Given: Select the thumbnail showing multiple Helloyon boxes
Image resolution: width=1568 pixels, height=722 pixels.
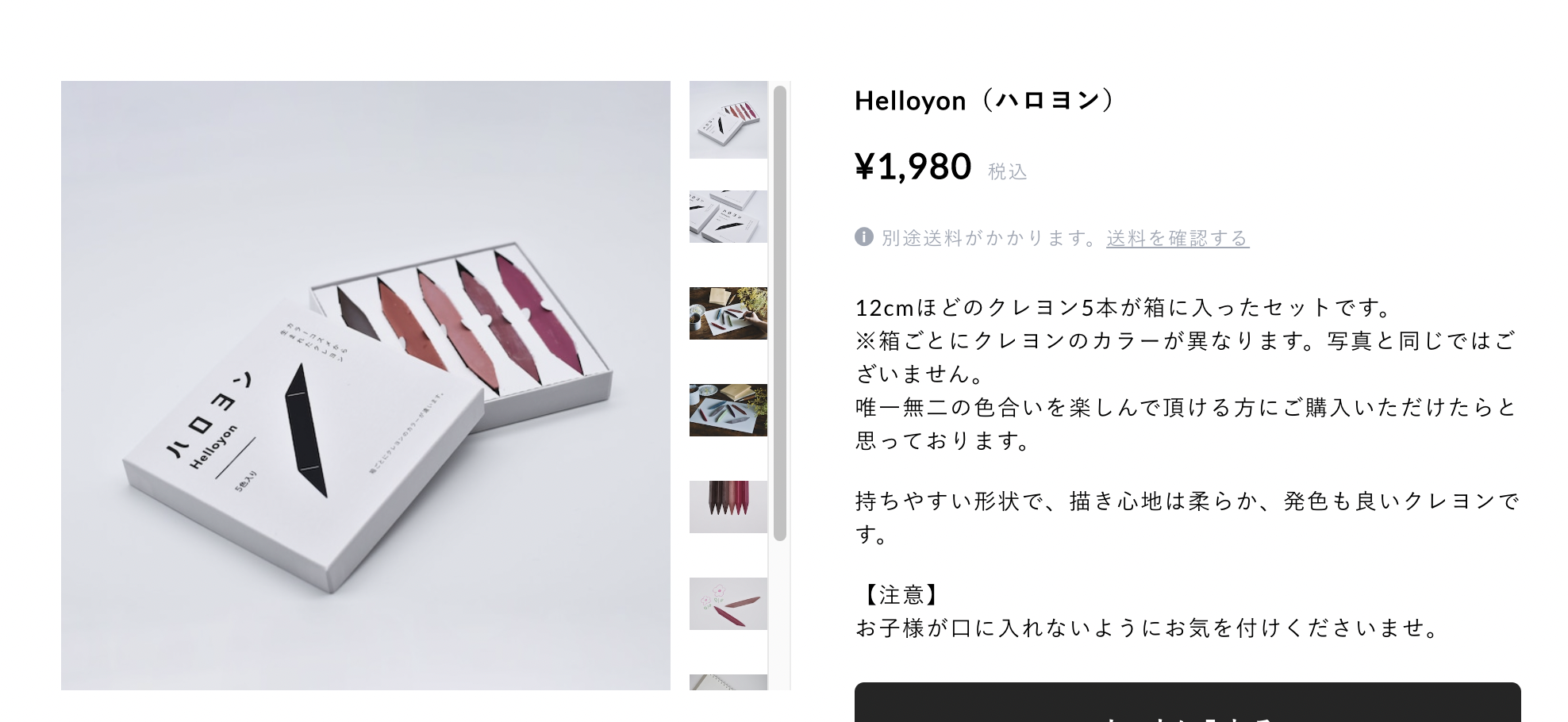Looking at the screenshot, I should tap(728, 217).
